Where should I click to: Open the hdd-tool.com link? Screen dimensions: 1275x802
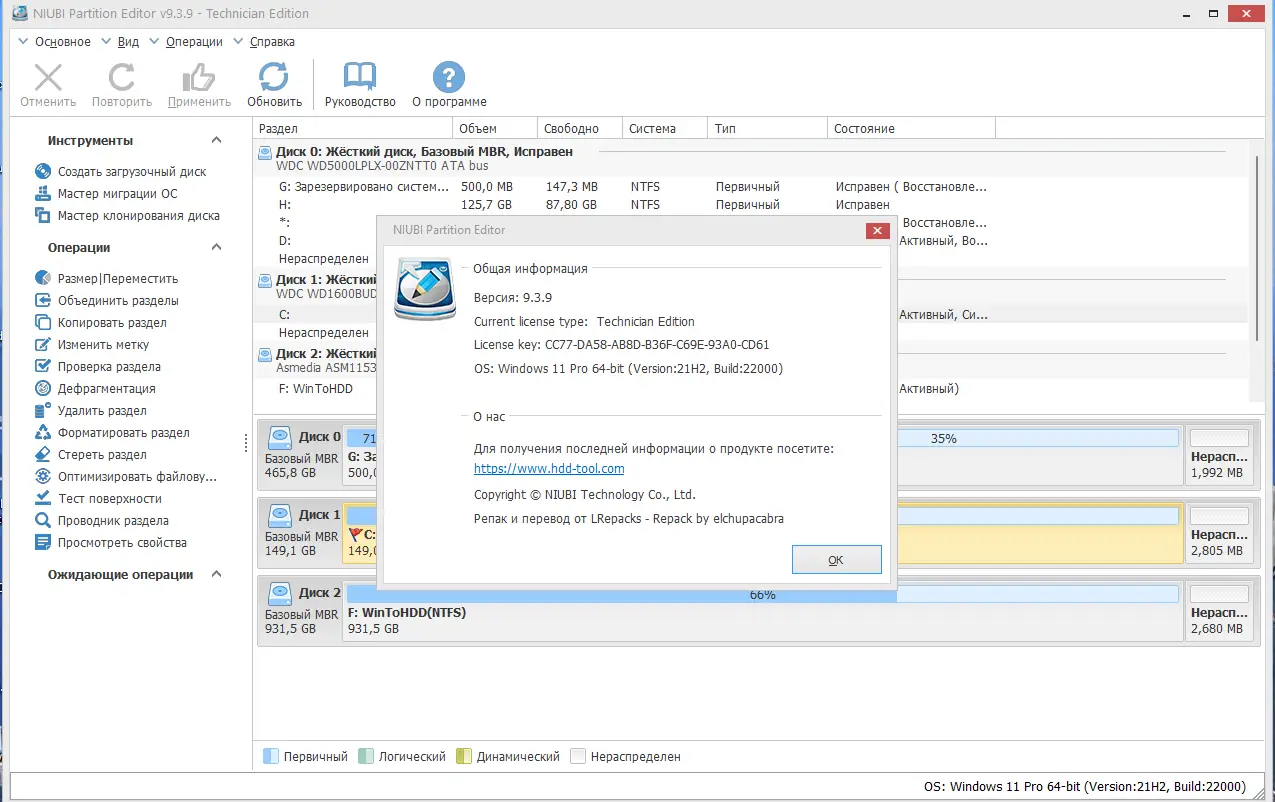(x=549, y=468)
